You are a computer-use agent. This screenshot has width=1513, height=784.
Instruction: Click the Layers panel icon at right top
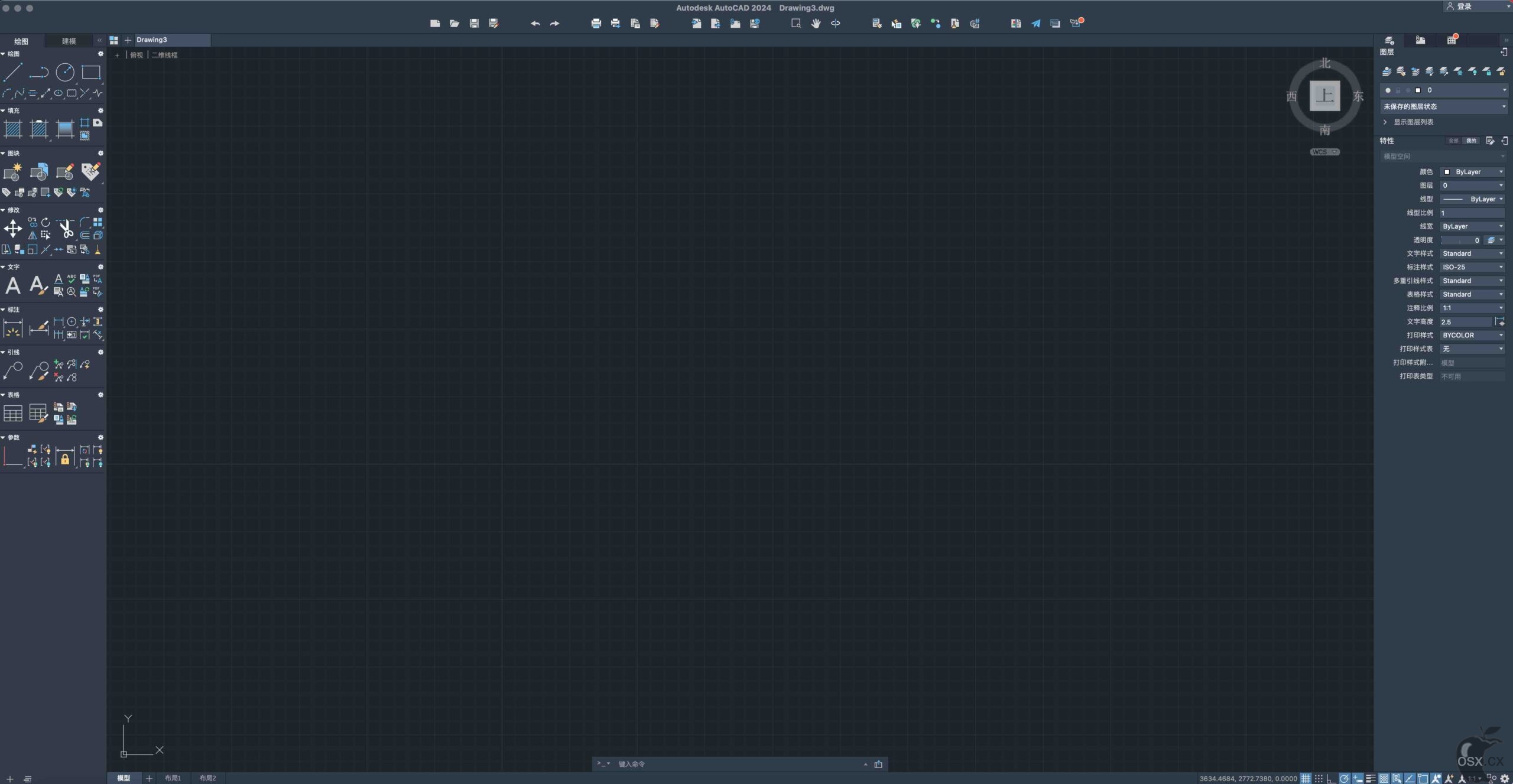coord(1389,40)
